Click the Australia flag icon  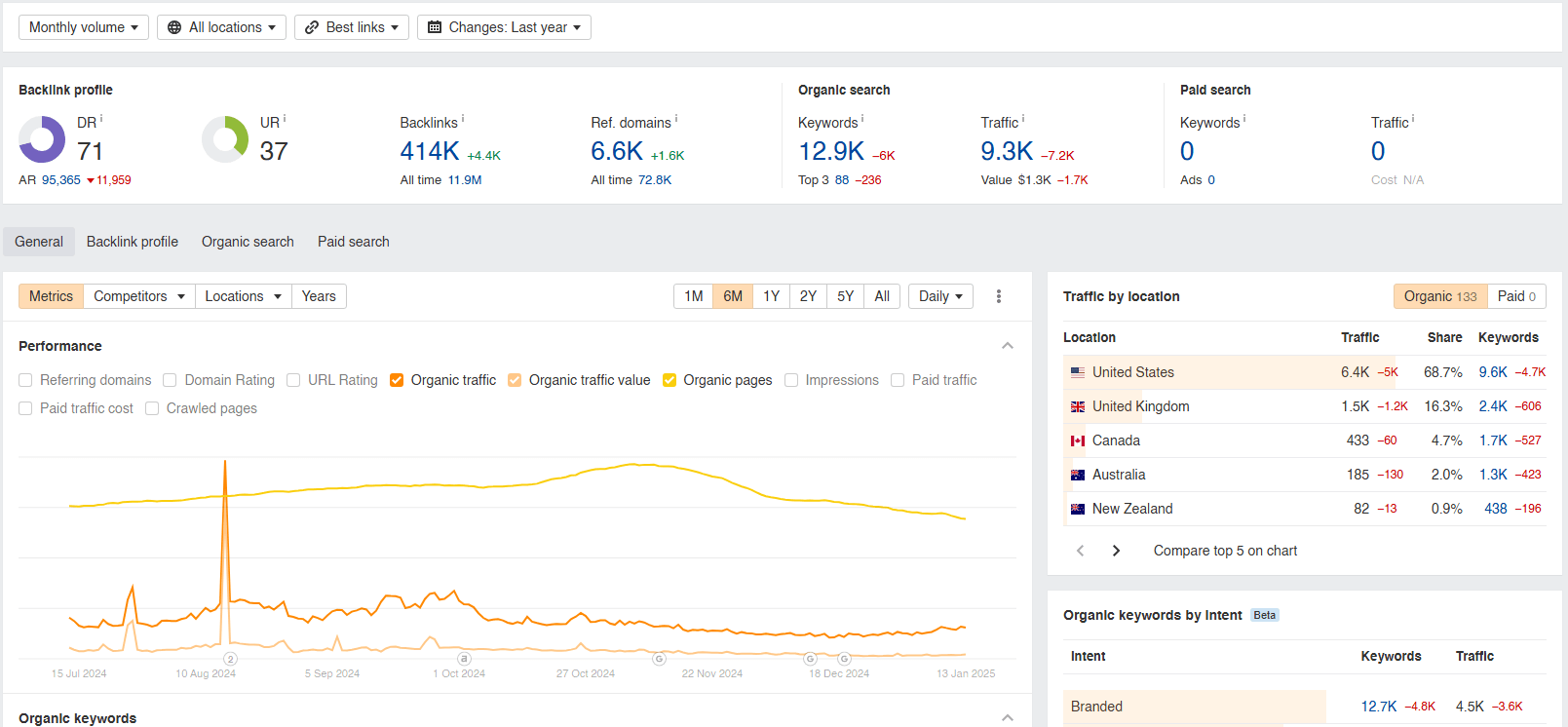(x=1078, y=475)
